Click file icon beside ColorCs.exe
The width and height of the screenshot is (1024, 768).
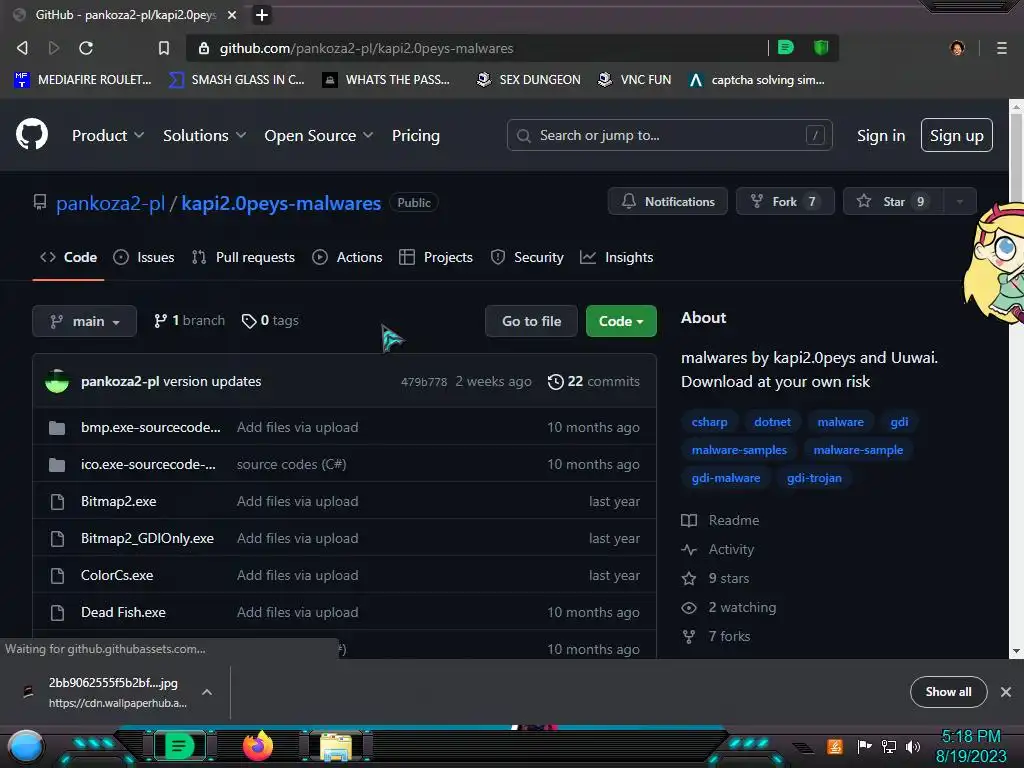[57, 575]
